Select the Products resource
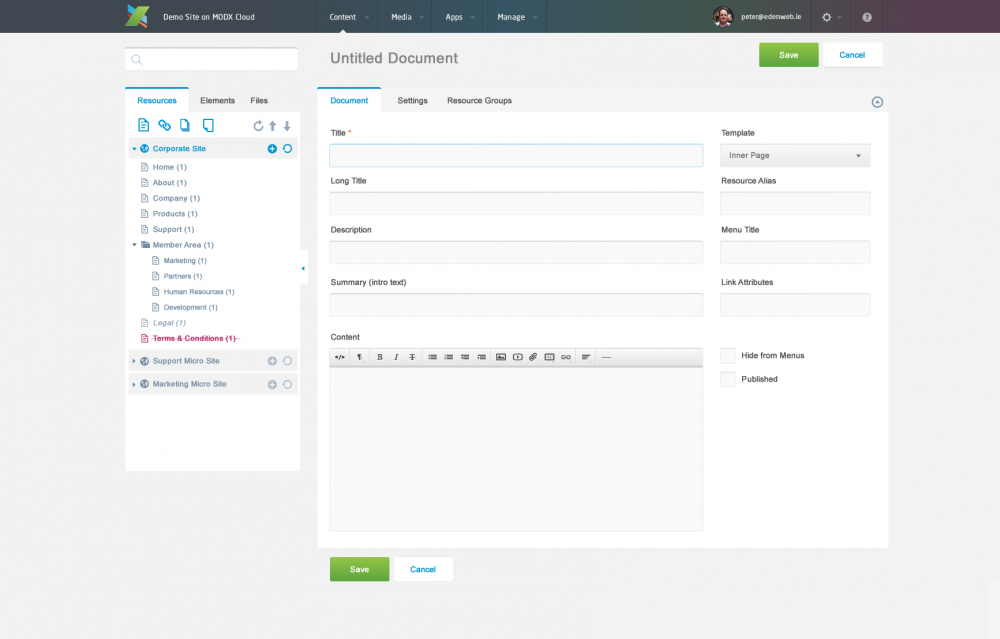This screenshot has width=1000, height=639. (x=175, y=214)
